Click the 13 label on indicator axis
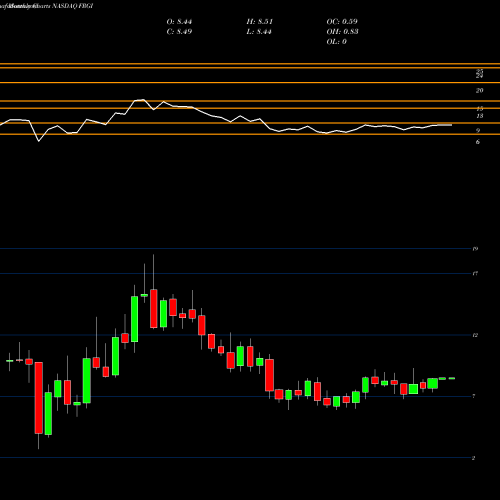500x500 pixels. click(x=480, y=116)
